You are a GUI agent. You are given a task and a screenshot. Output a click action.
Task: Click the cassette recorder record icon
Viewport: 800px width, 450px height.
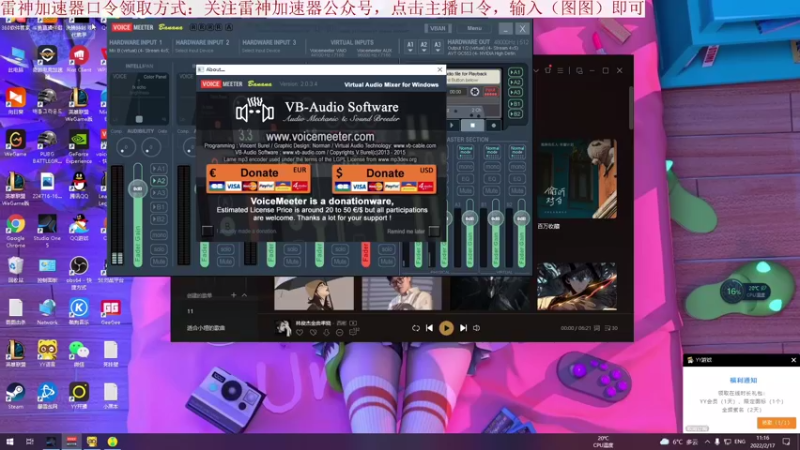493,125
